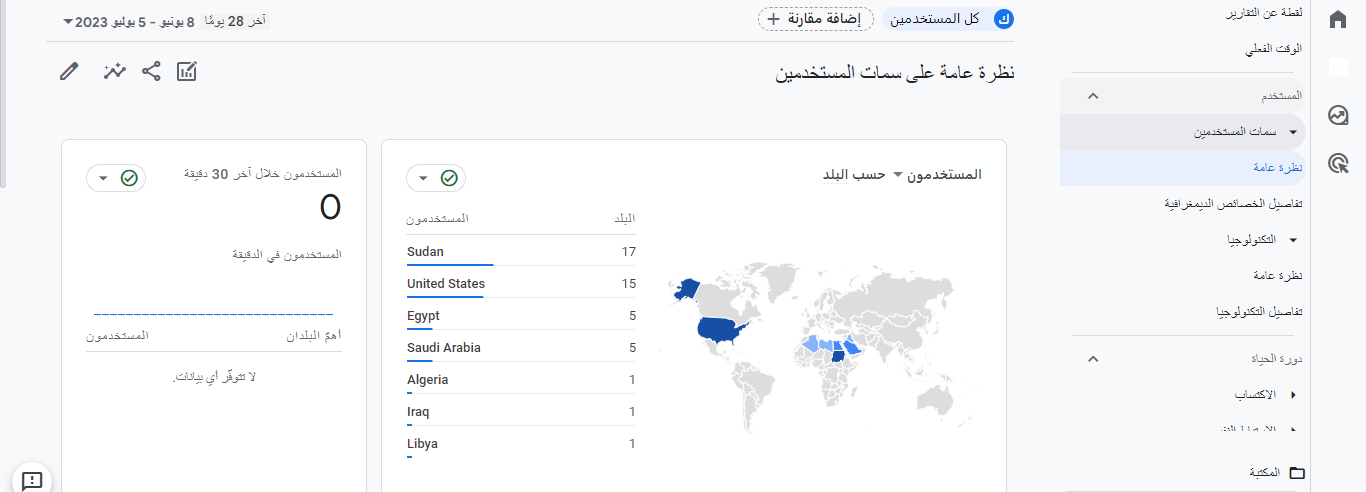Click the Libya table row
The image size is (1366, 492).
(521, 444)
